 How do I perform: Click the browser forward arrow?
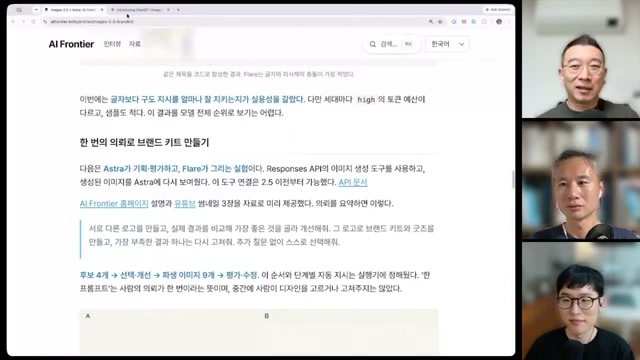23,21
